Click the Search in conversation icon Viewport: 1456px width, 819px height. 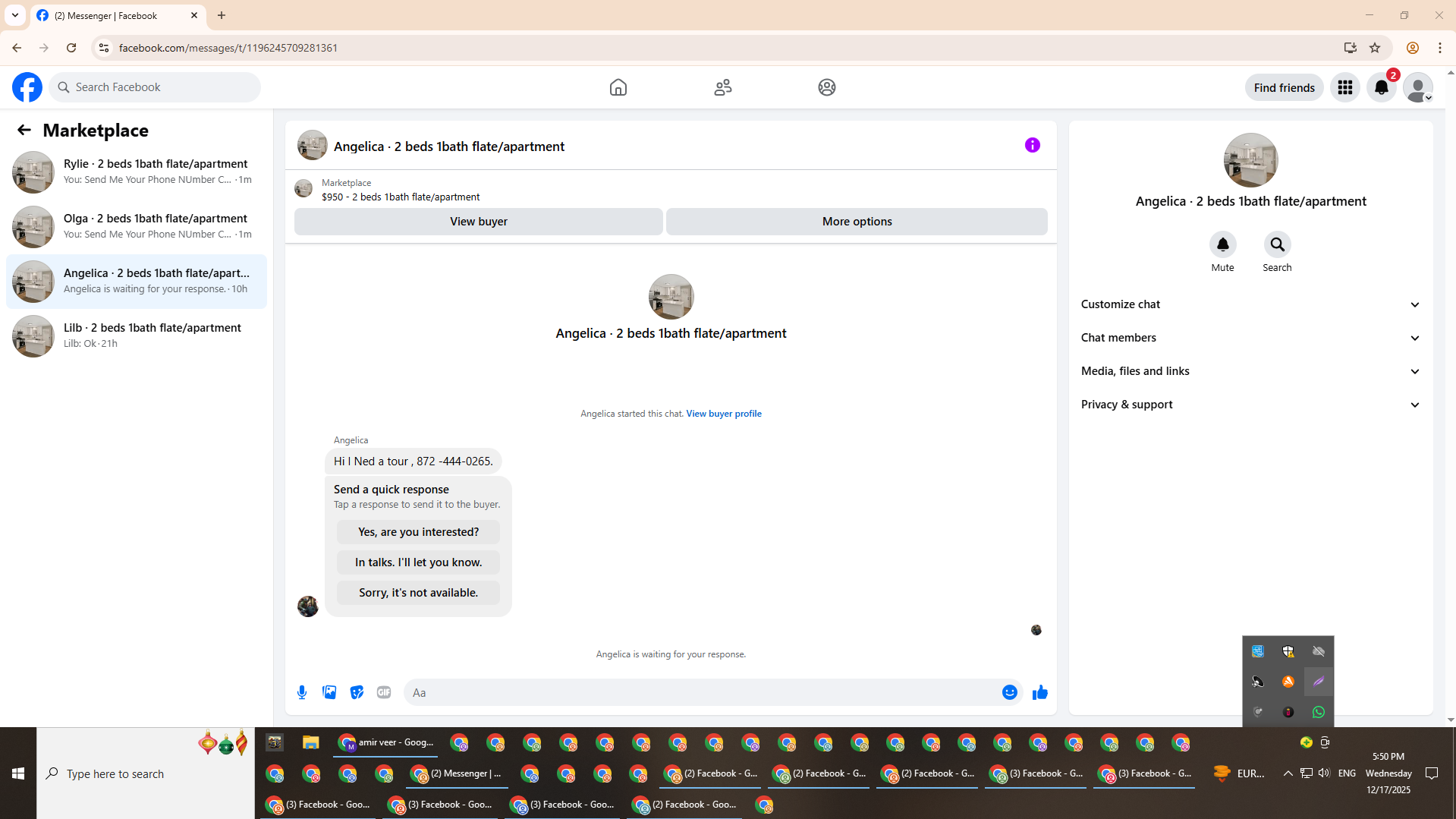[x=1278, y=244]
